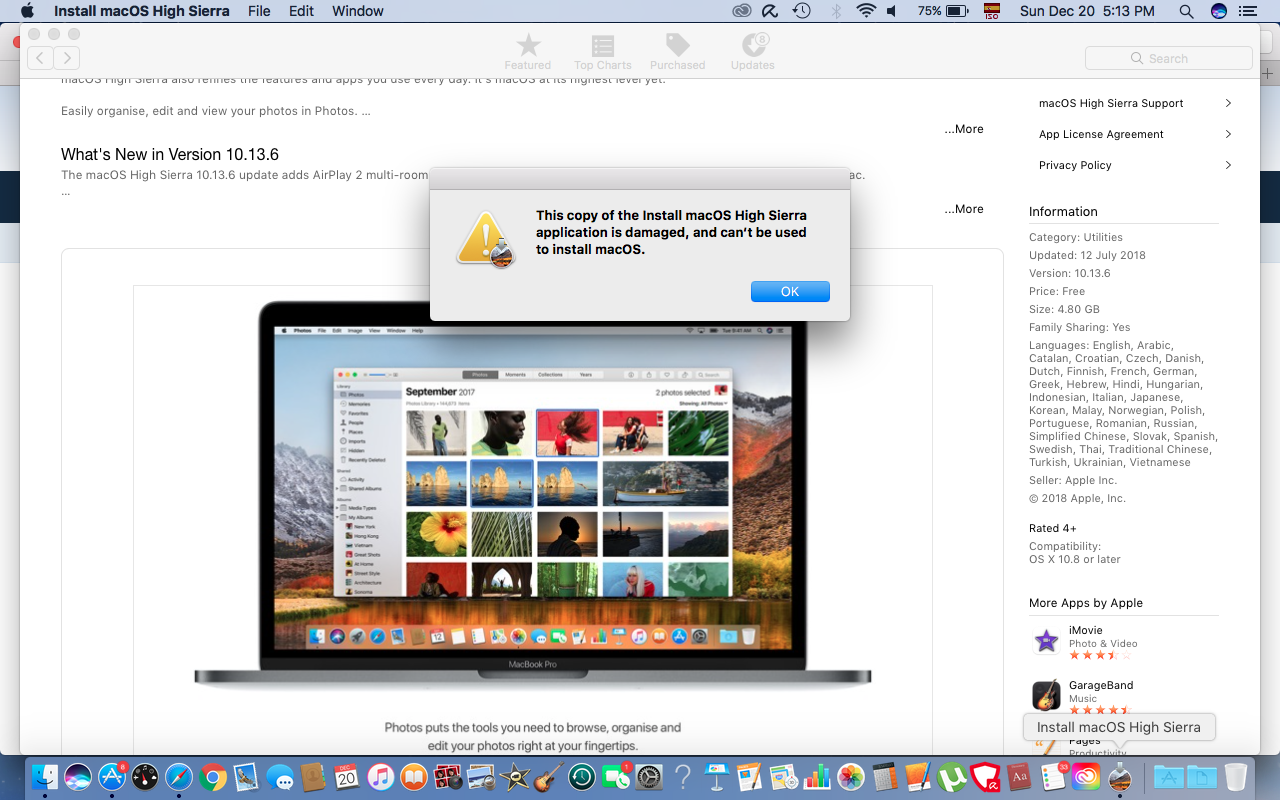Viewport: 1280px width, 800px height.
Task: Open the File menu
Action: coord(259,11)
